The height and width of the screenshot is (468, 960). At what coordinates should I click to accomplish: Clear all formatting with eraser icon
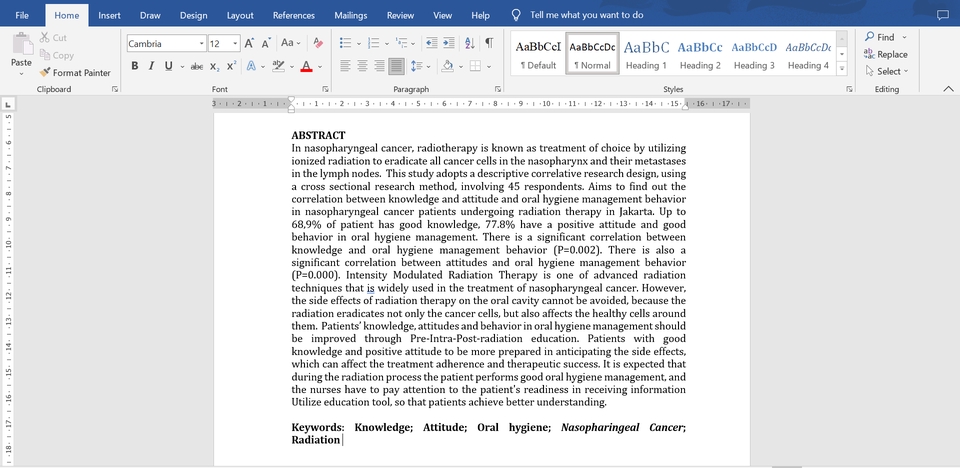[318, 43]
